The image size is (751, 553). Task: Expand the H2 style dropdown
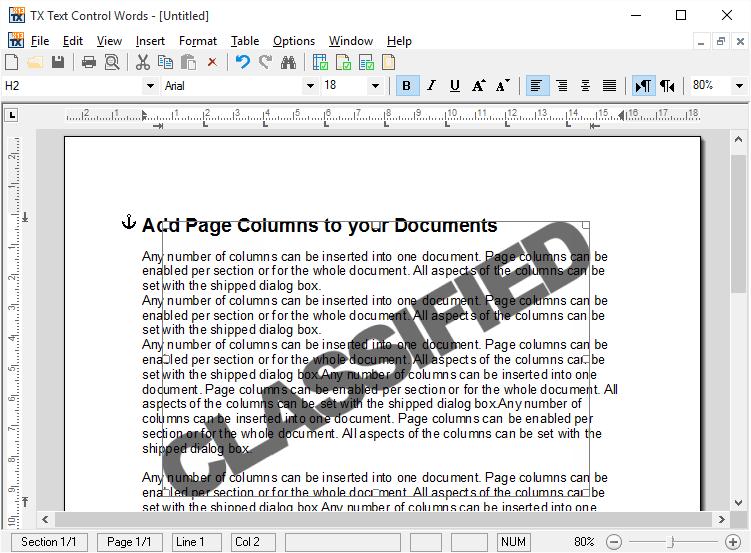point(150,86)
